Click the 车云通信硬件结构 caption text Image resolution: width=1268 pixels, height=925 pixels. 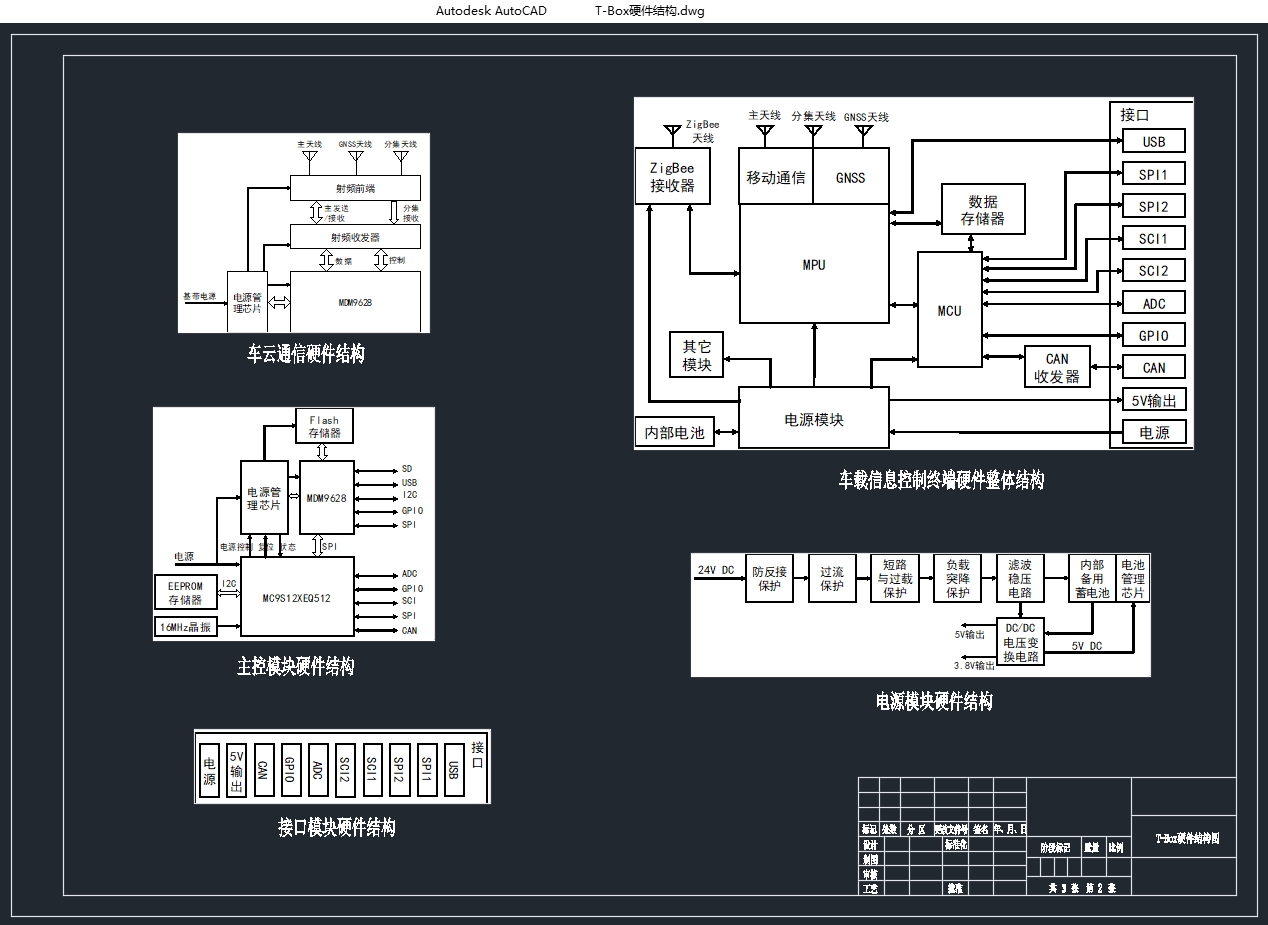pyautogui.click(x=305, y=354)
